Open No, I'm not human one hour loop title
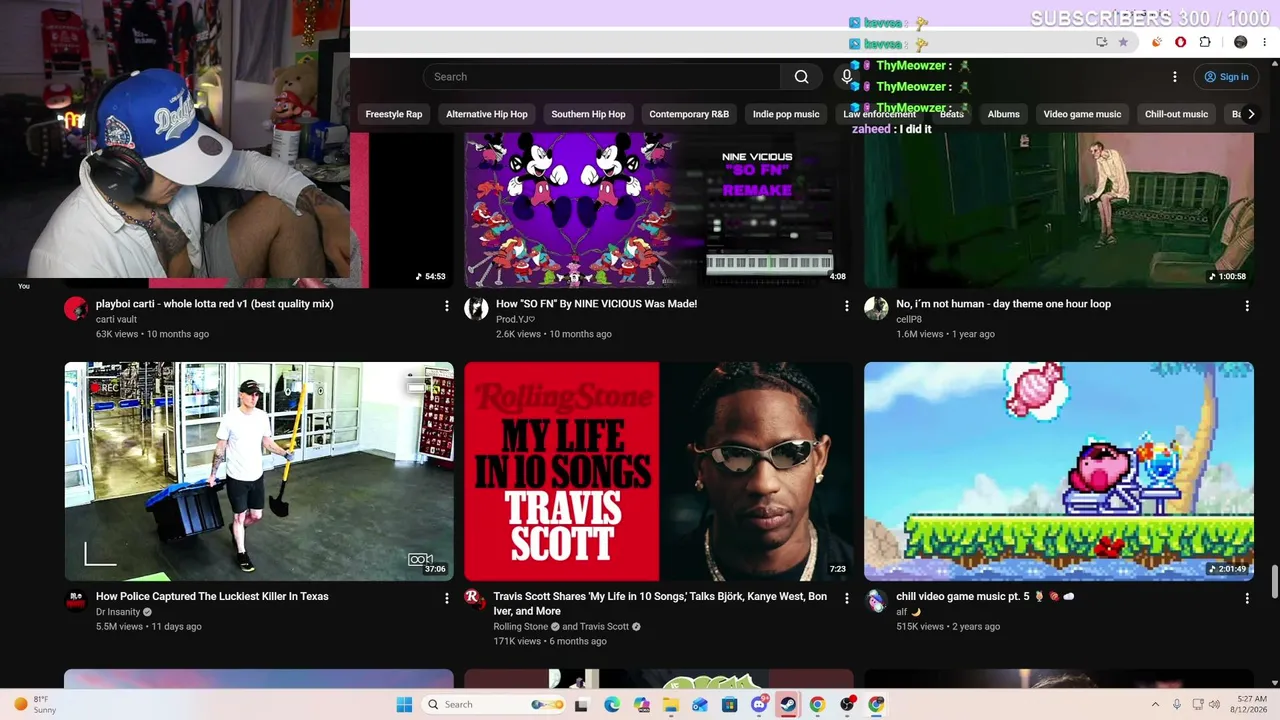This screenshot has width=1280, height=720. (x=1003, y=304)
